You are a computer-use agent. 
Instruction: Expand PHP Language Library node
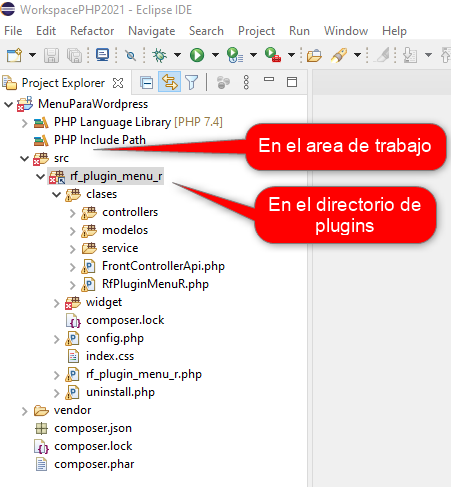(24, 123)
